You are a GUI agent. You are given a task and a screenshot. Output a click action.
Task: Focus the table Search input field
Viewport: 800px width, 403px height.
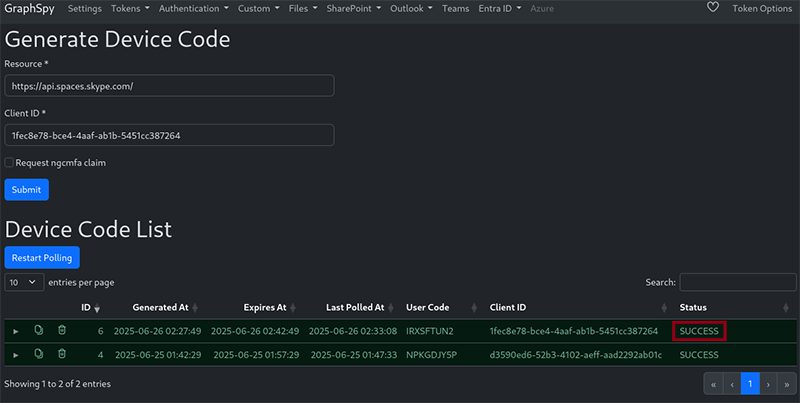point(736,282)
